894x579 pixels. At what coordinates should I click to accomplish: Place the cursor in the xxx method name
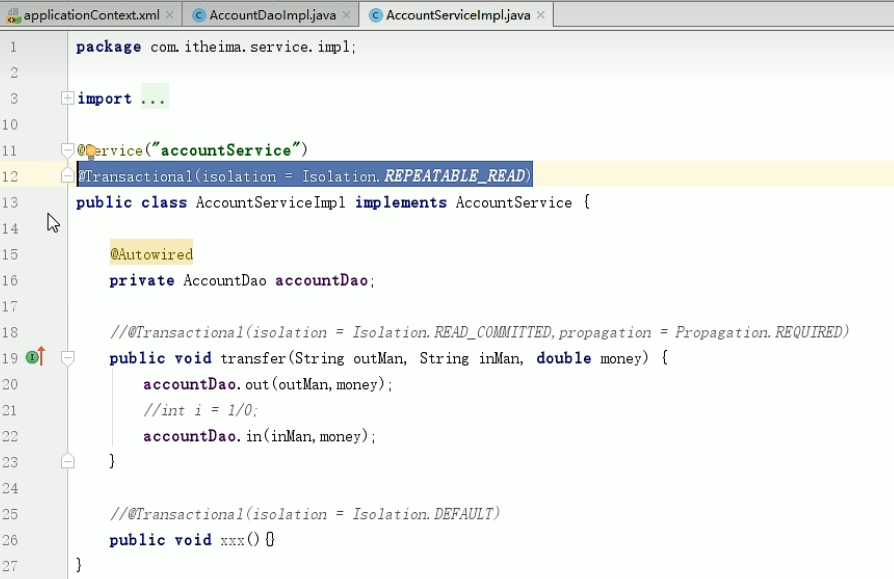pos(233,540)
